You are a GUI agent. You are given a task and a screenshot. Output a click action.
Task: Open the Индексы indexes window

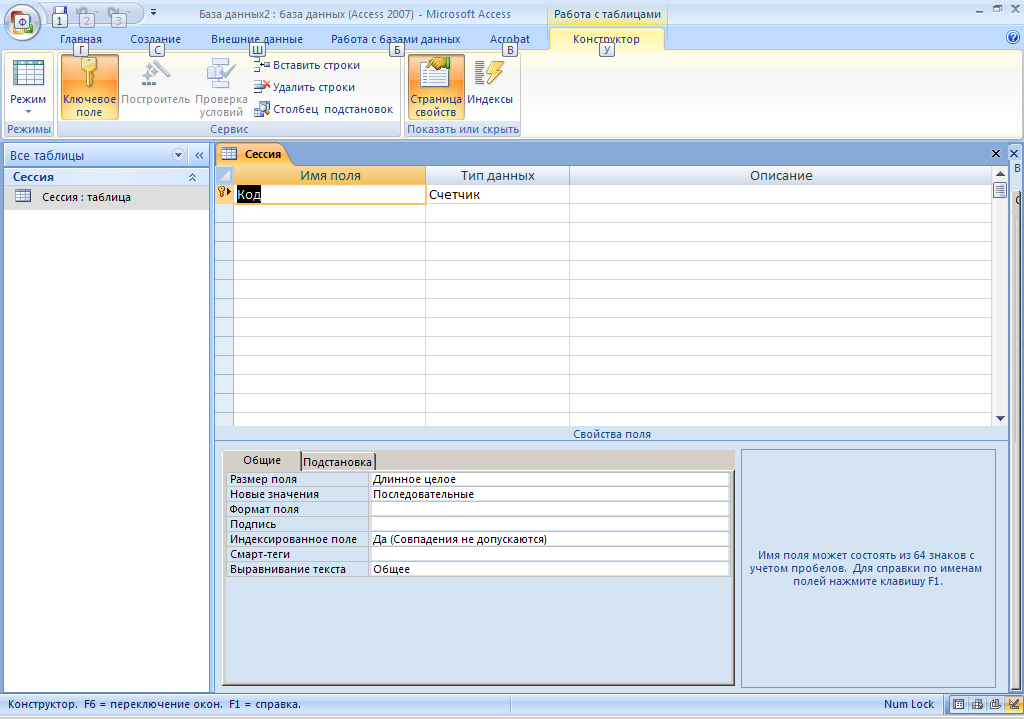pos(490,81)
